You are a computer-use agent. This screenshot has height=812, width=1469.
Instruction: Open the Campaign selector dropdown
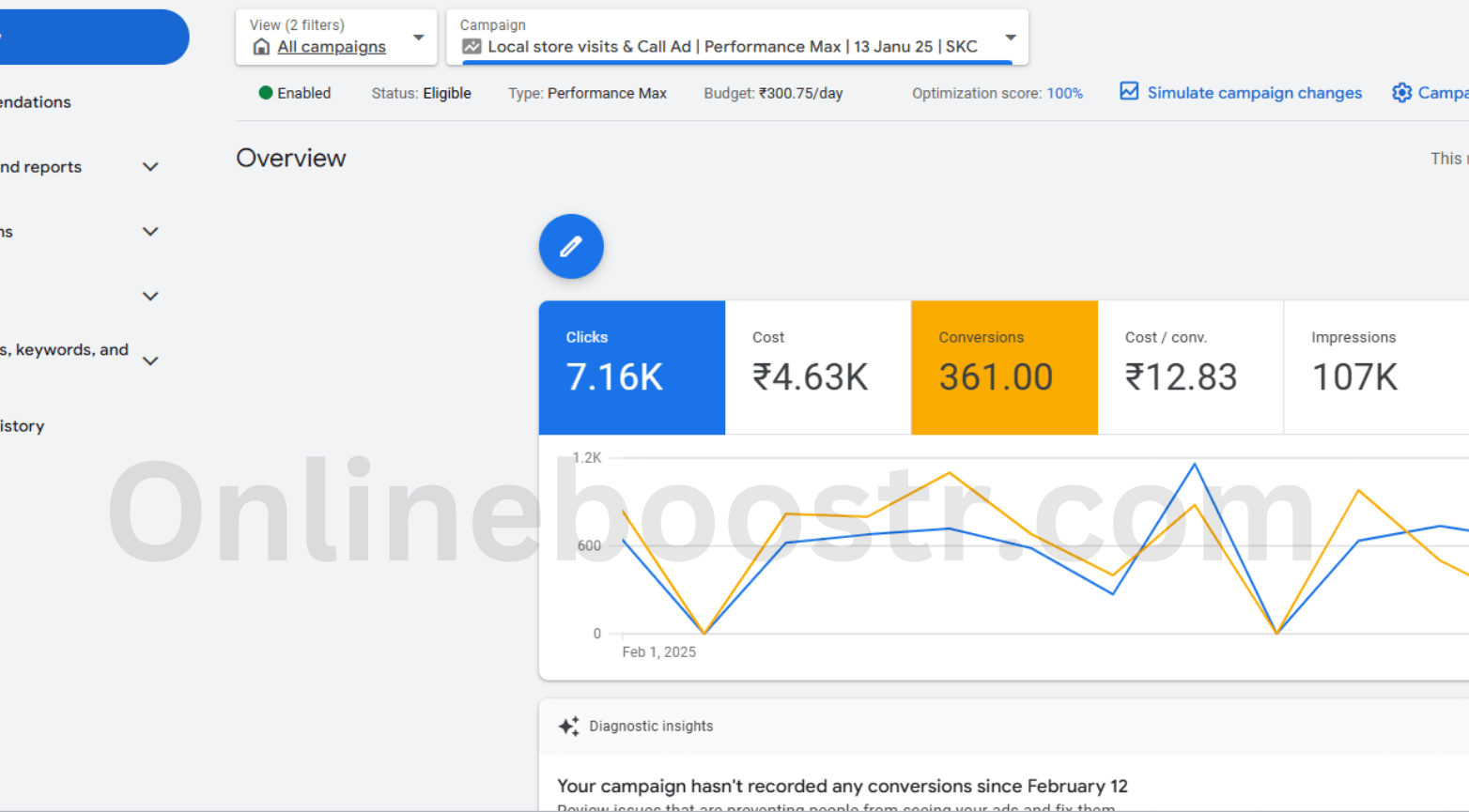1011,38
